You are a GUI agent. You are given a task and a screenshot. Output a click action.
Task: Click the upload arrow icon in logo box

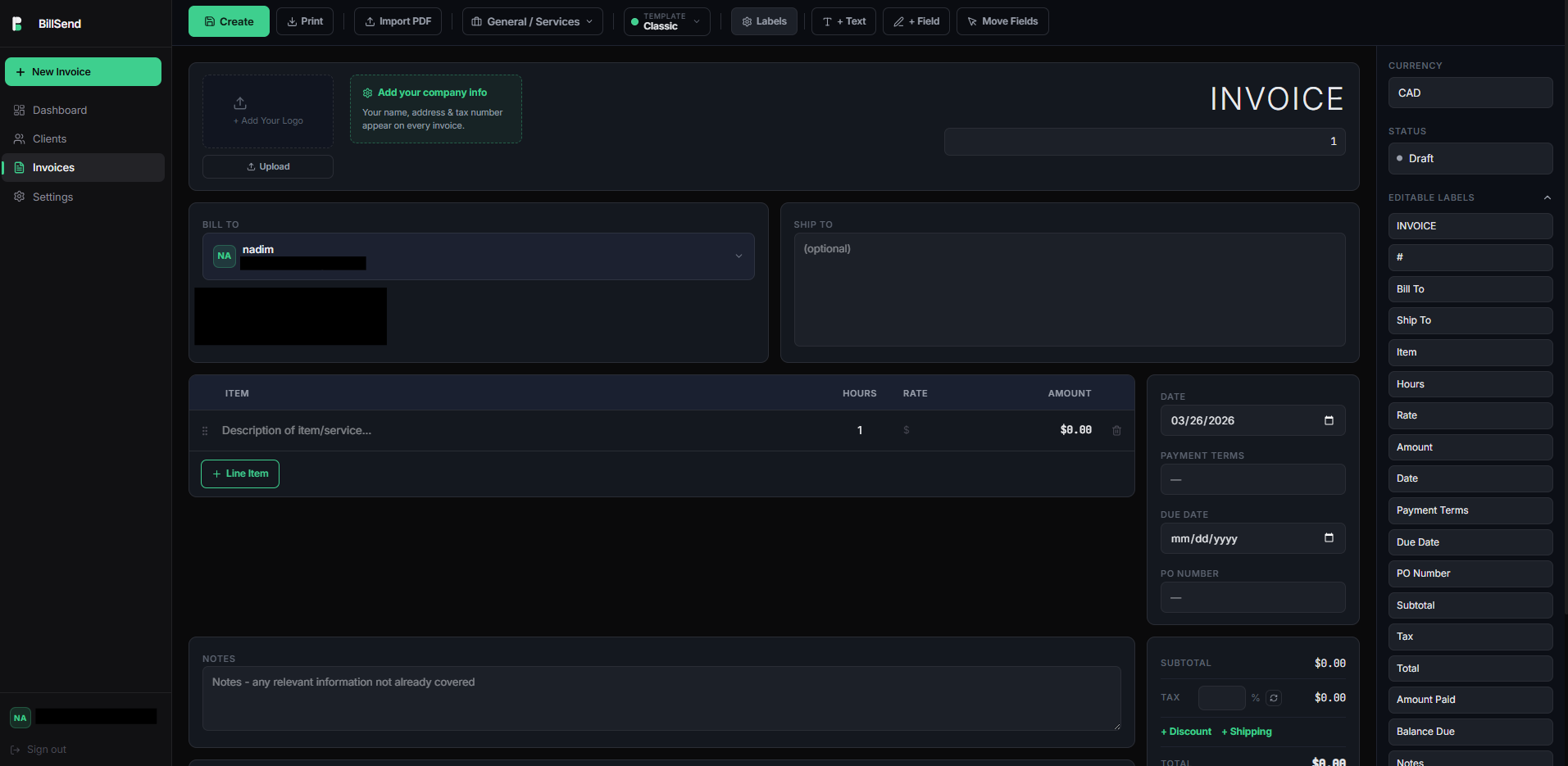click(240, 103)
